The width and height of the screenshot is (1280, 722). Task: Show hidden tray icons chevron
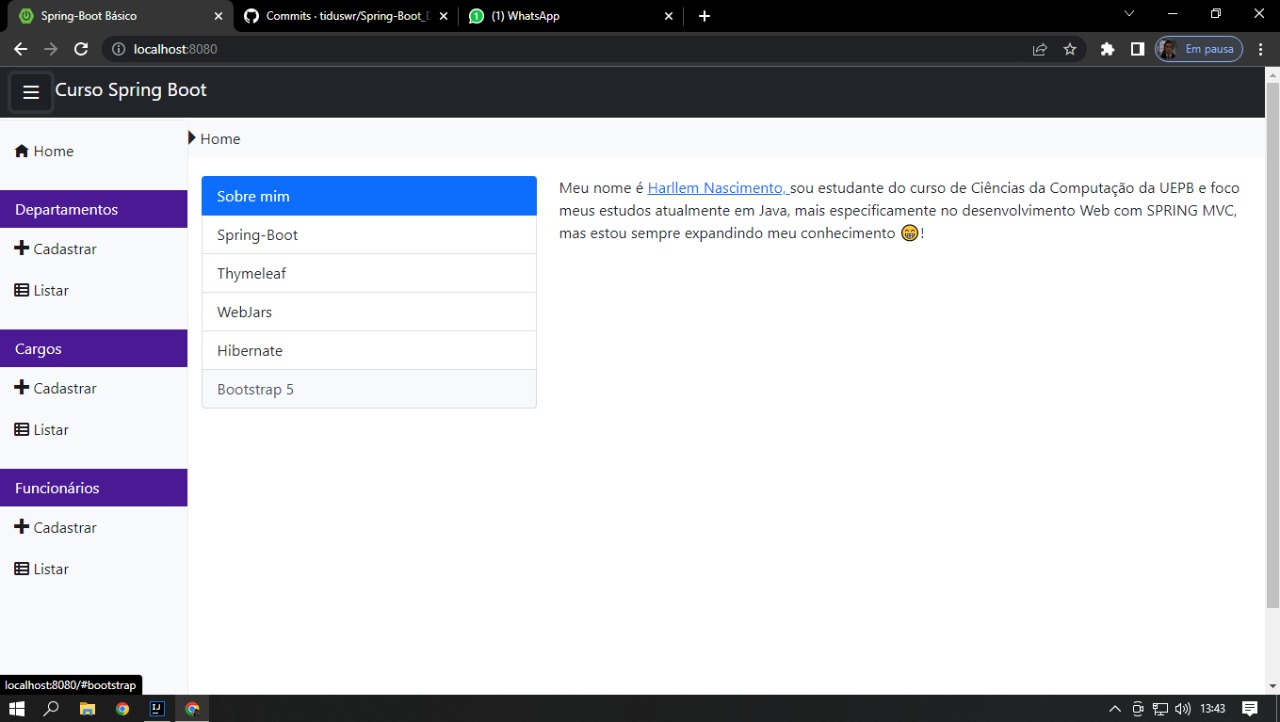[x=1115, y=709]
